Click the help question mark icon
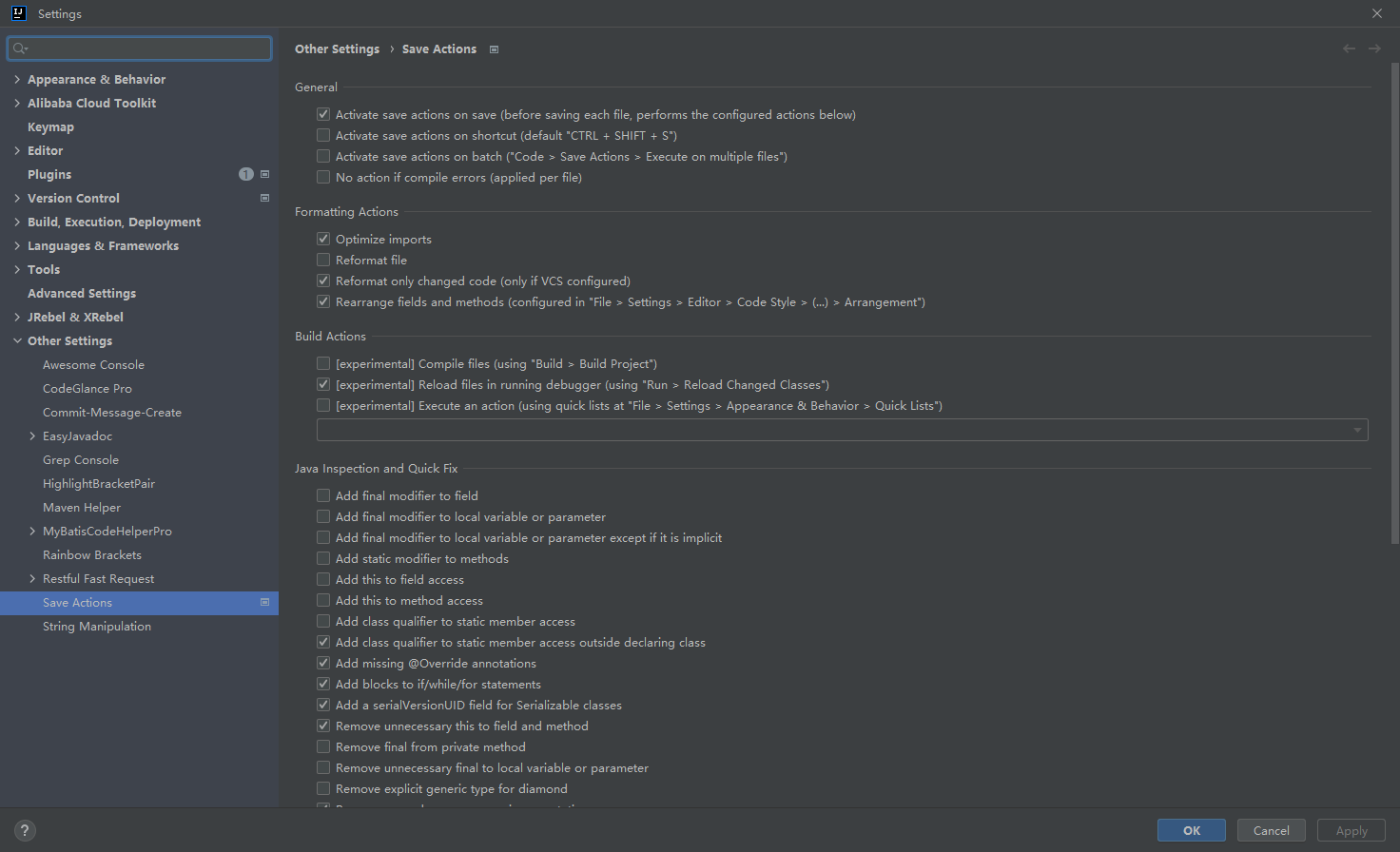 (x=25, y=830)
